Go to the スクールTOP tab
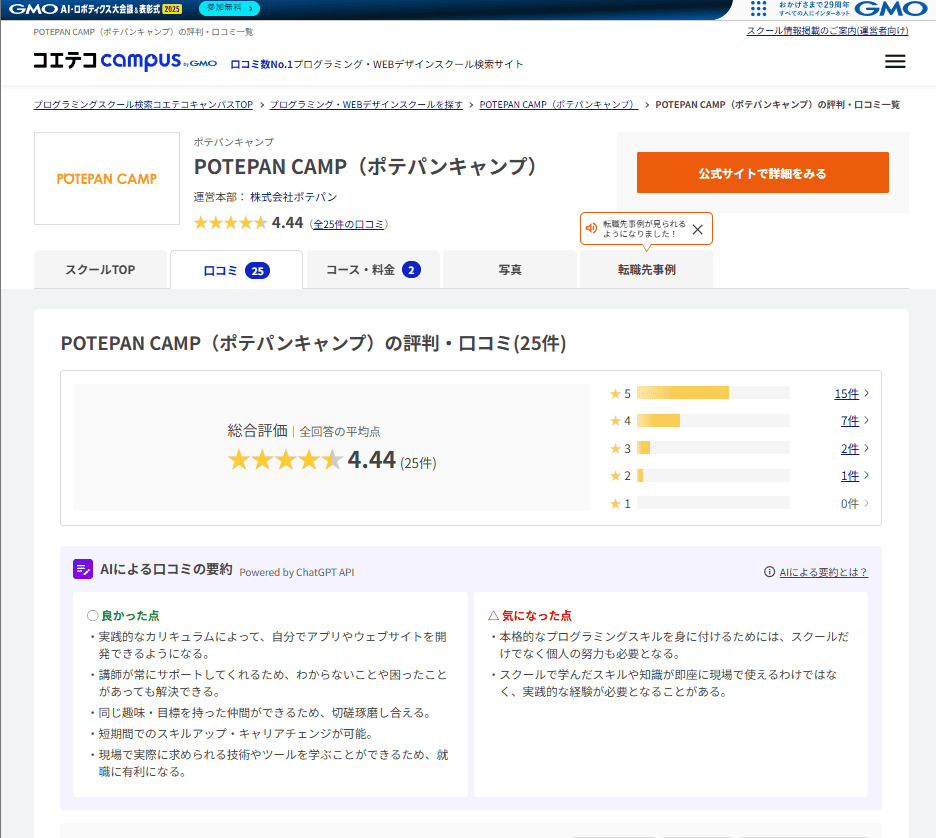The image size is (936, 838). (100, 269)
